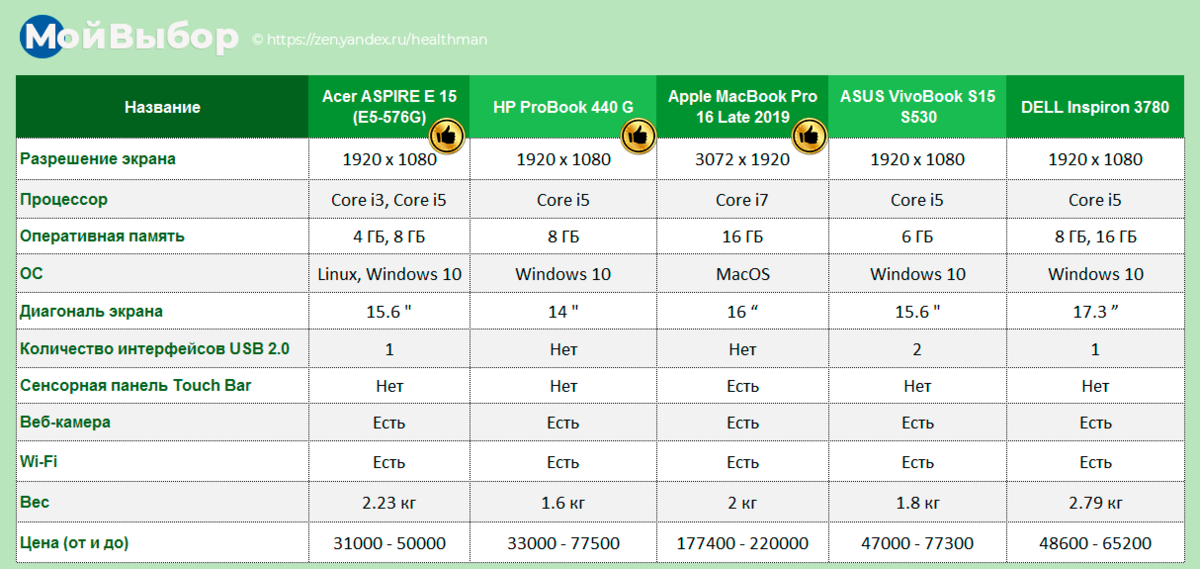Screen dimensions: 1200x569
Task: Select the MacOS cell
Action: [742, 273]
